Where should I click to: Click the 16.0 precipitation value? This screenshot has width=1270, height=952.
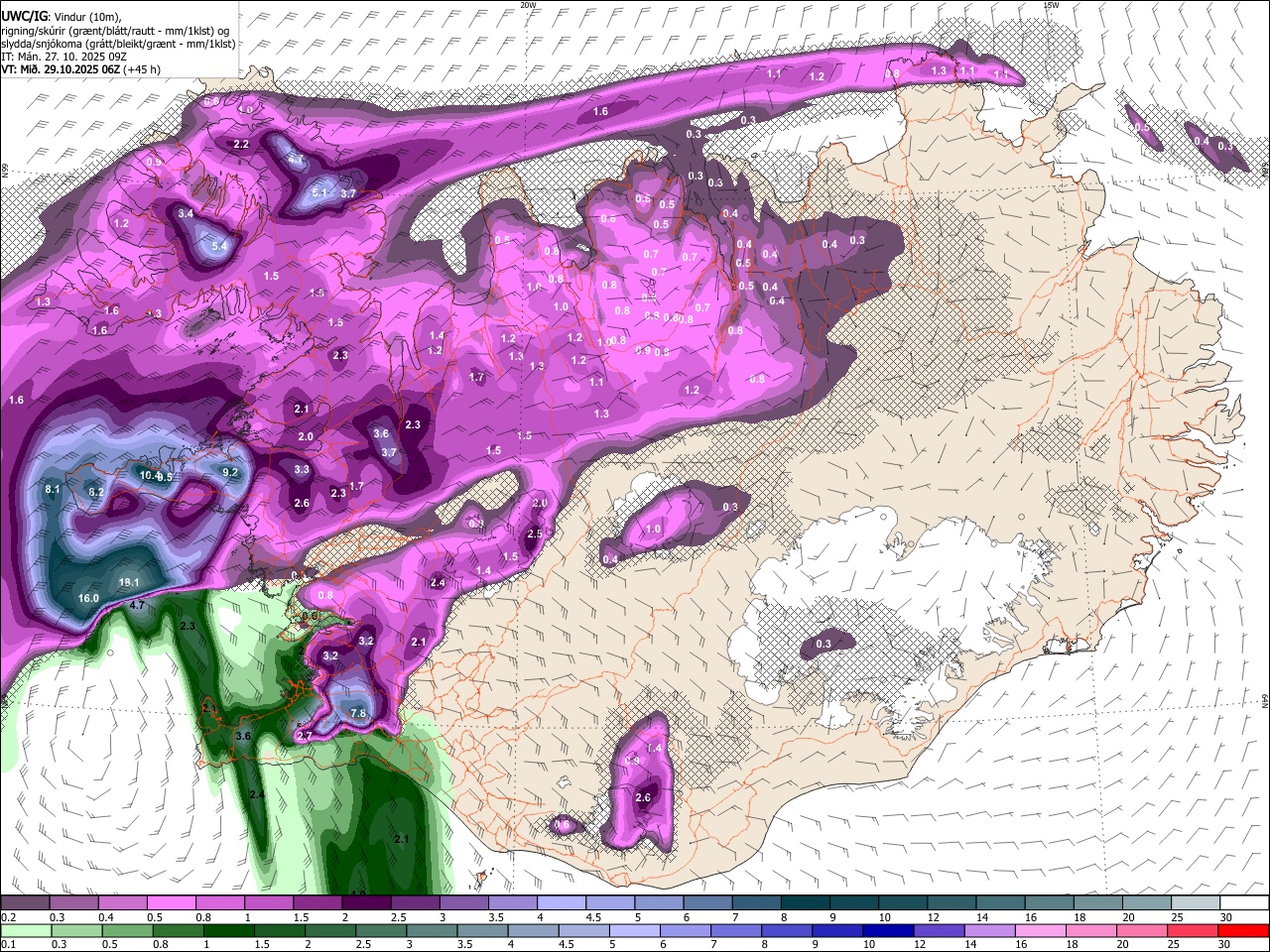(x=88, y=598)
